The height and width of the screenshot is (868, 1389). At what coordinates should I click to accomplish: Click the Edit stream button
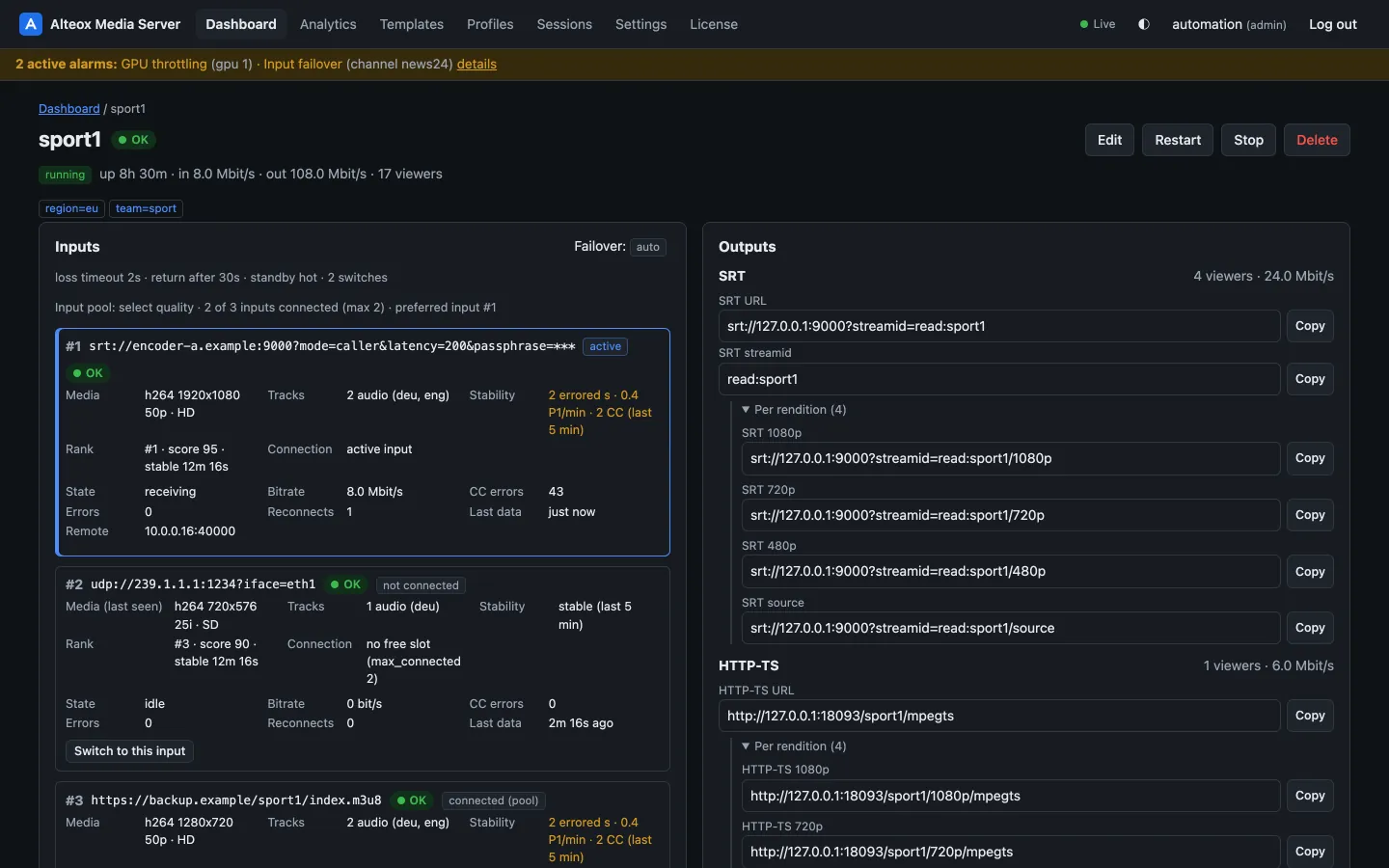1109,140
